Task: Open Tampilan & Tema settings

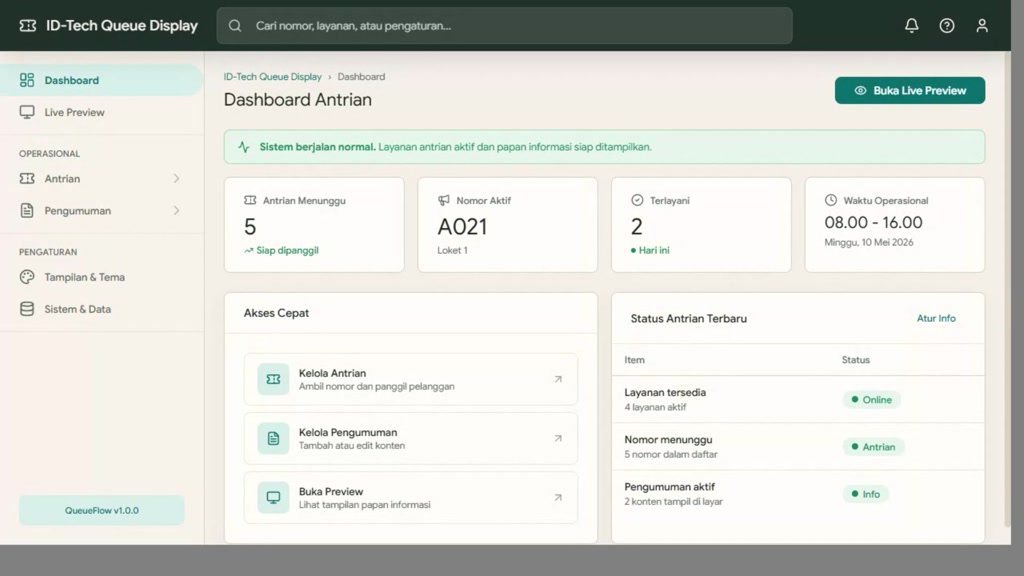Action: 101,277
